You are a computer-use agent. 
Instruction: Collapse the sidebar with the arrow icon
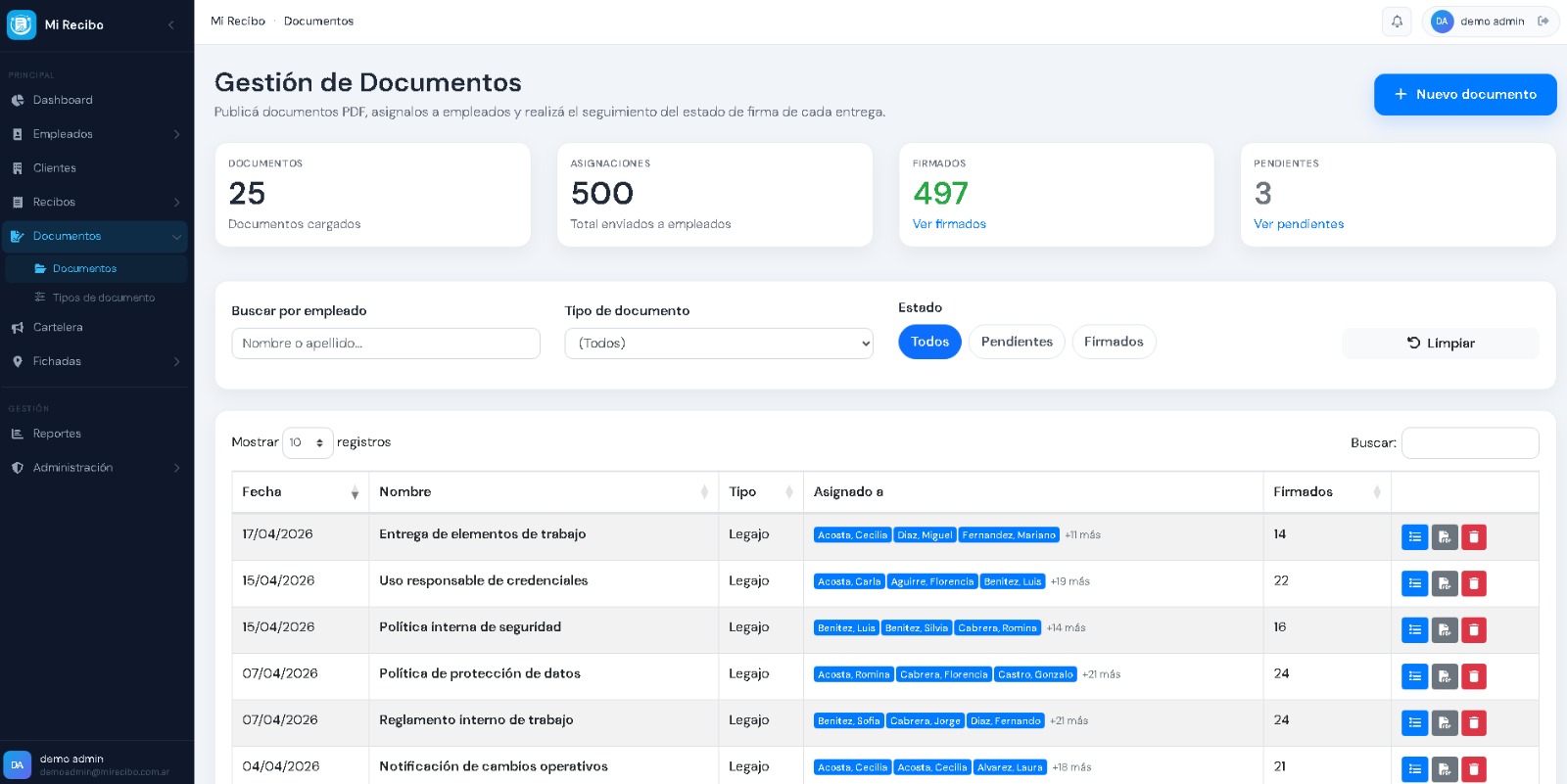pos(171,24)
